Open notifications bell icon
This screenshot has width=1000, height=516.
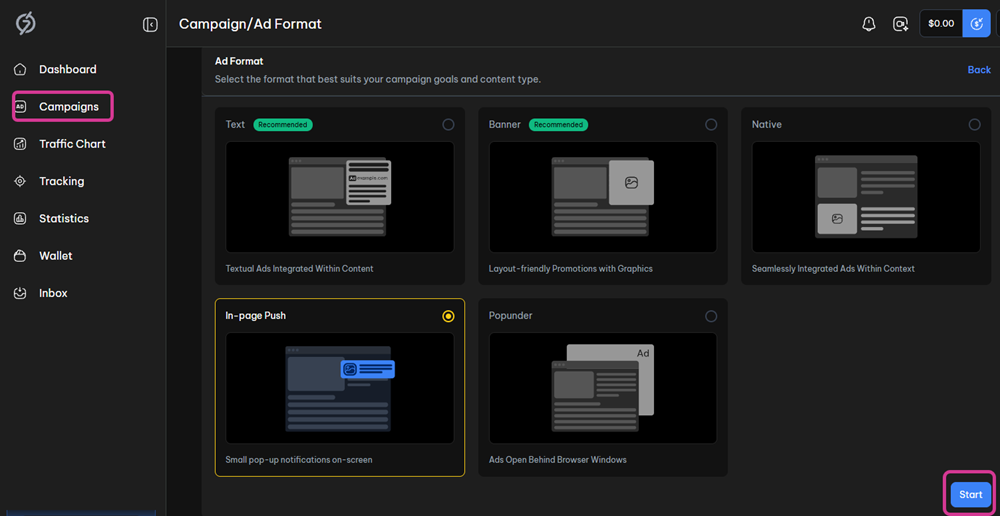pyautogui.click(x=869, y=24)
